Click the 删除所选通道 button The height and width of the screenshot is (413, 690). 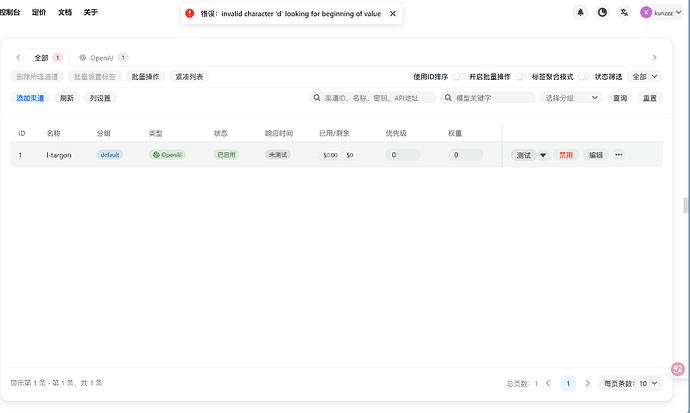coord(37,77)
